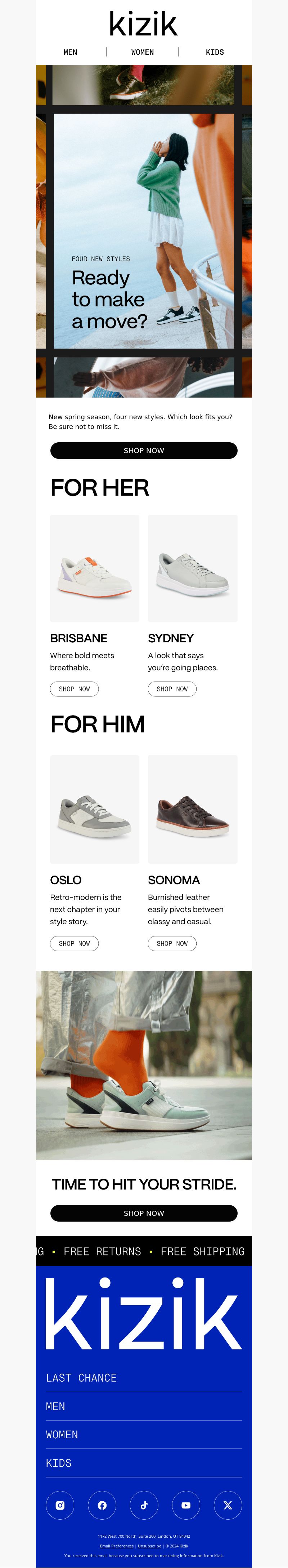Open the Brisbane white-orange shoe image

95,568
